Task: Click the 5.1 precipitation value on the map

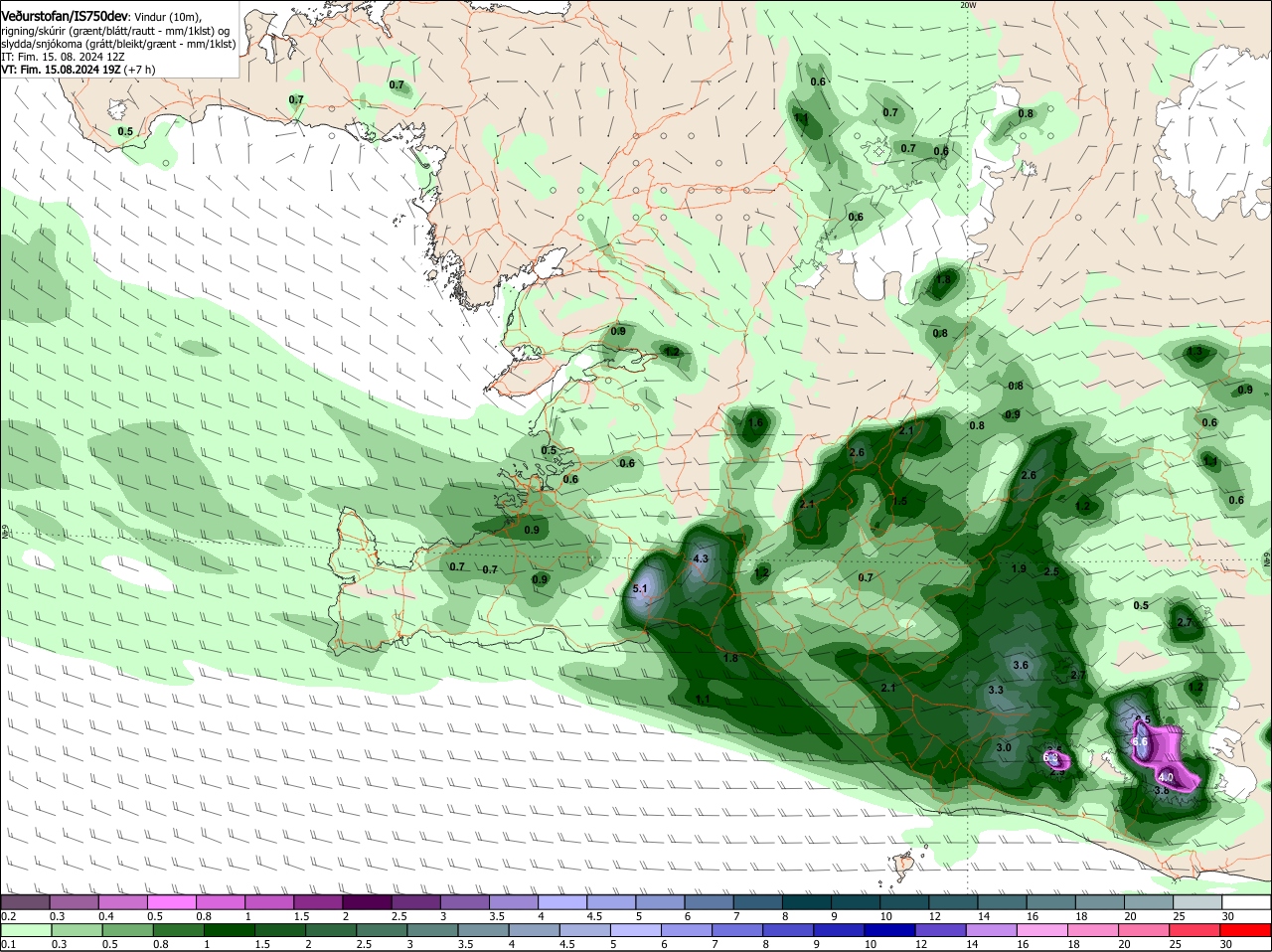Action: [x=640, y=589]
